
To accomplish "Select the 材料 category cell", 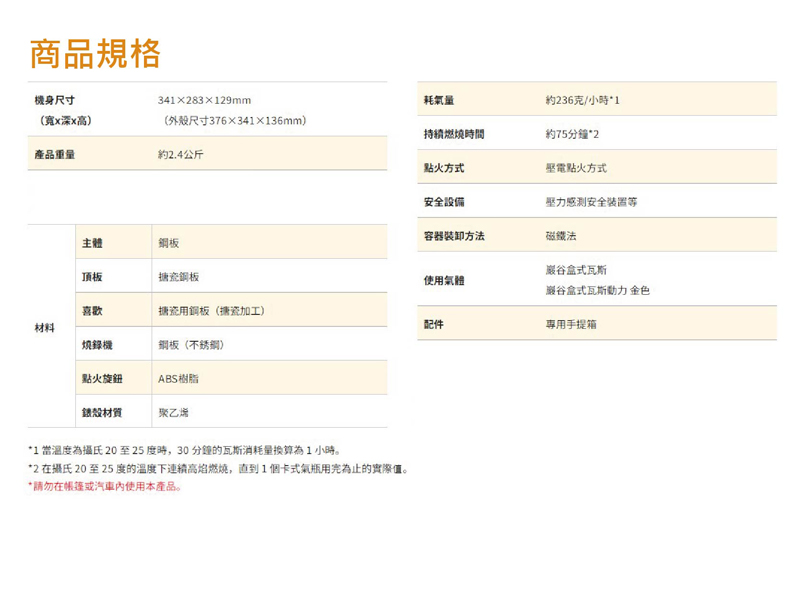I will pos(45,328).
